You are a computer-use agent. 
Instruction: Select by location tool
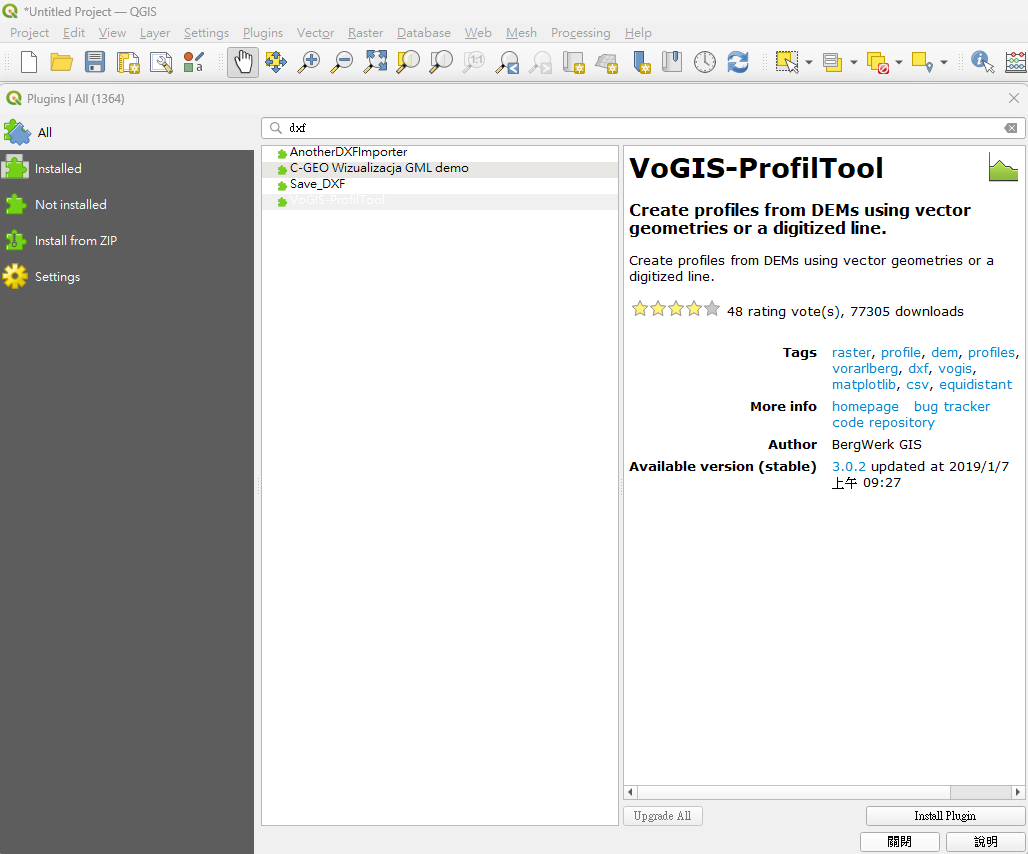click(922, 62)
